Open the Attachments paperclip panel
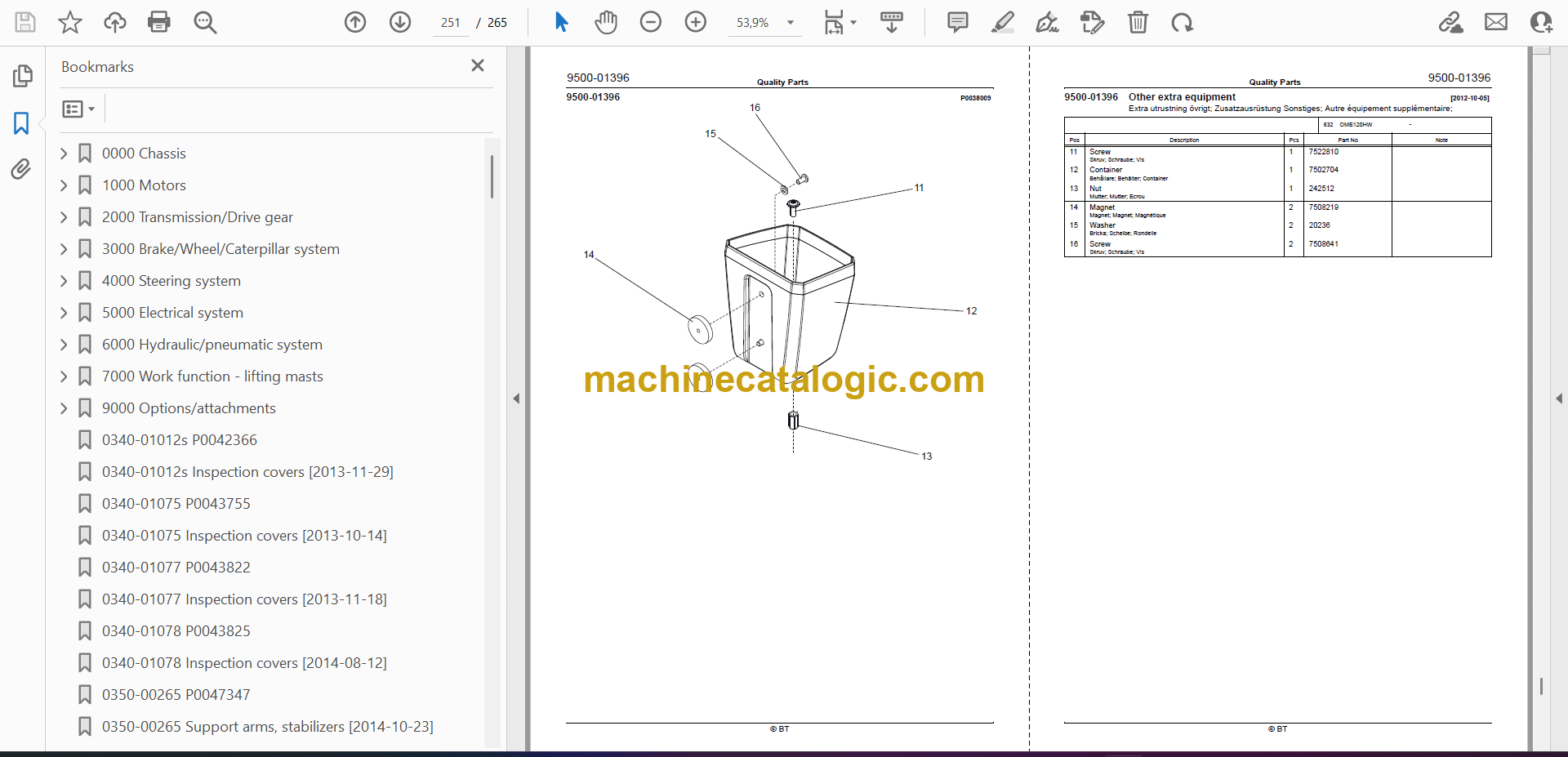Image resolution: width=1568 pixels, height=757 pixels. coord(21,169)
